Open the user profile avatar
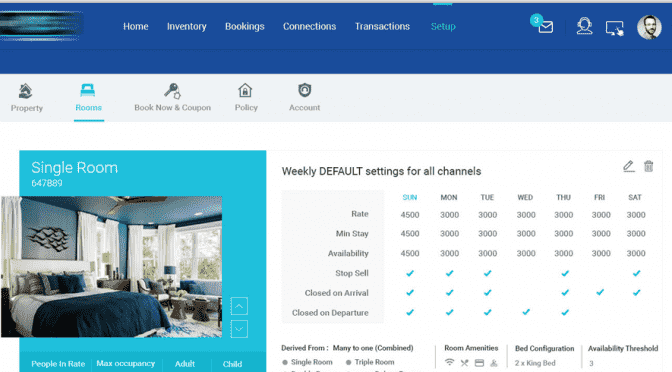 (x=649, y=27)
